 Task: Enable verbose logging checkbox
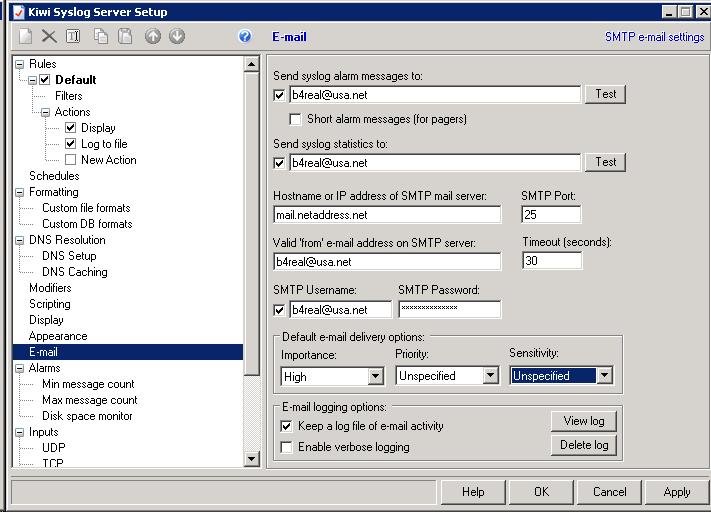287,447
